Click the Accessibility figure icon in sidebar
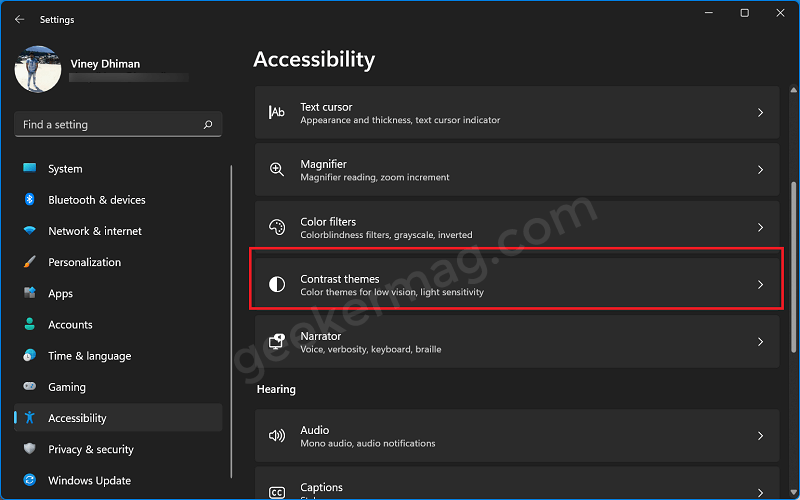The width and height of the screenshot is (800, 500). tap(30, 418)
